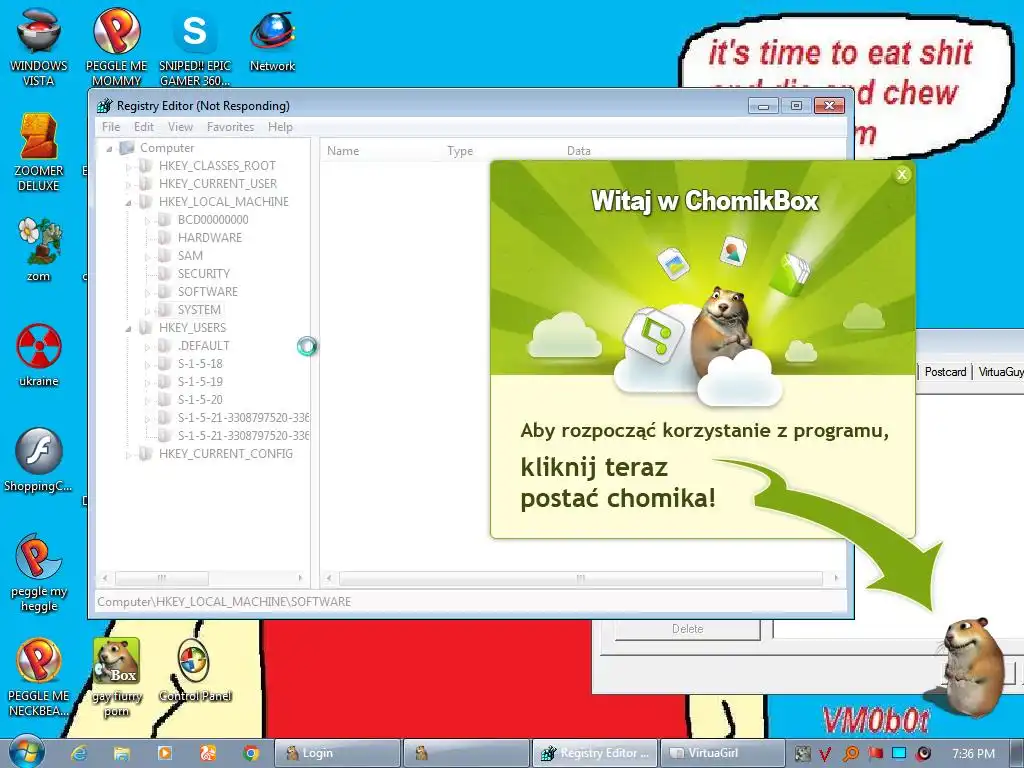Select the S-1-5-18 key

(x=200, y=364)
